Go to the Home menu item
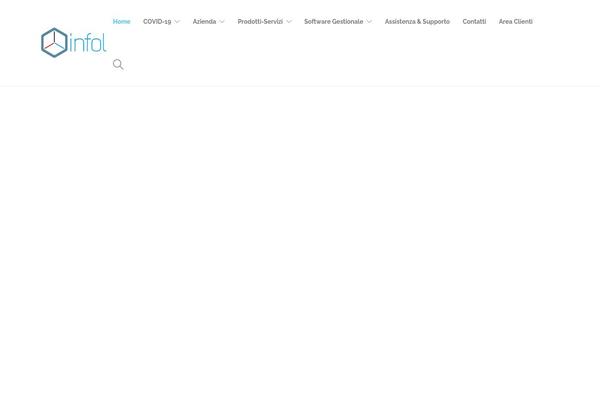This screenshot has width=600, height=400. [x=121, y=21]
